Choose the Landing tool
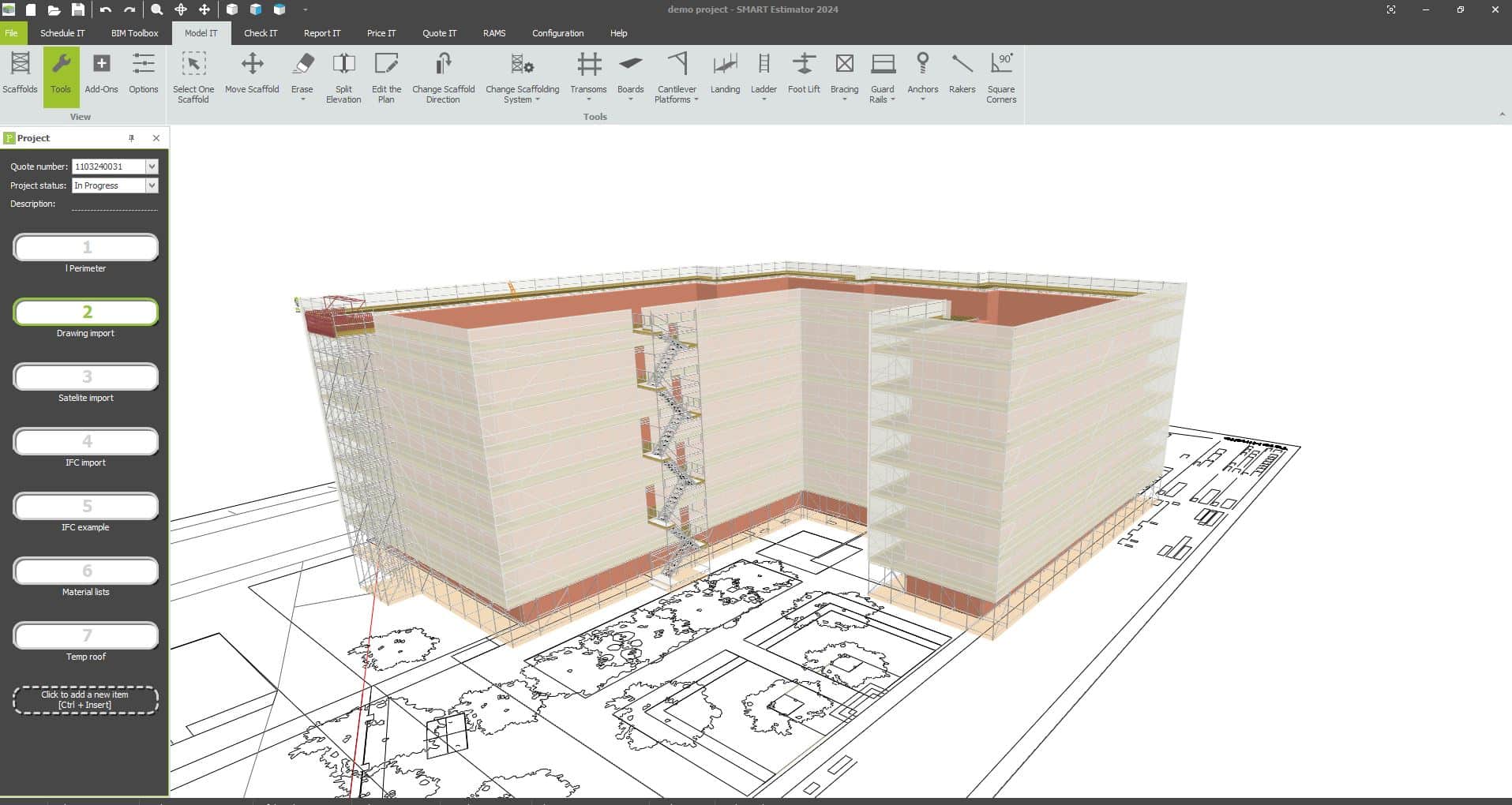The height and width of the screenshot is (805, 1512). [x=725, y=73]
